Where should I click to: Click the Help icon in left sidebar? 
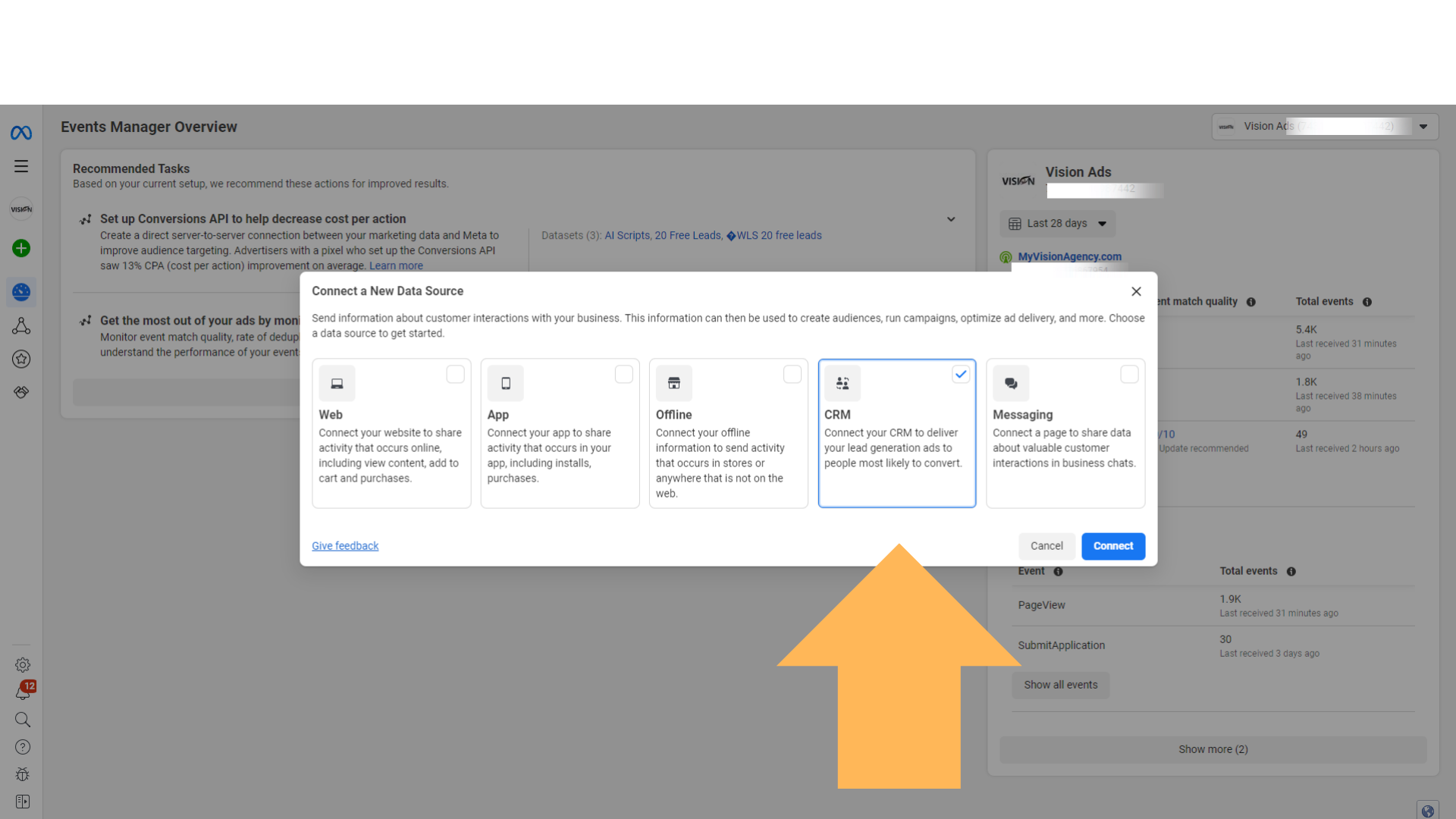click(x=21, y=747)
